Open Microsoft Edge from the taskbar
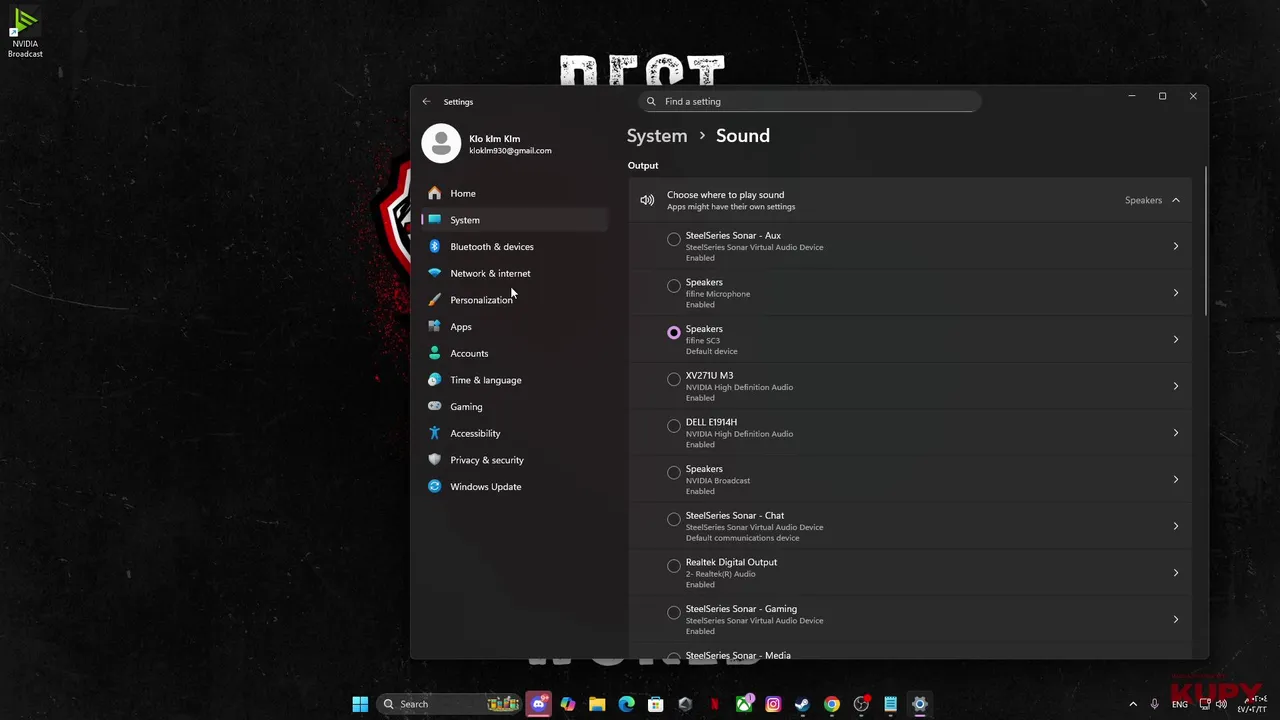1280x720 pixels. pyautogui.click(x=626, y=704)
